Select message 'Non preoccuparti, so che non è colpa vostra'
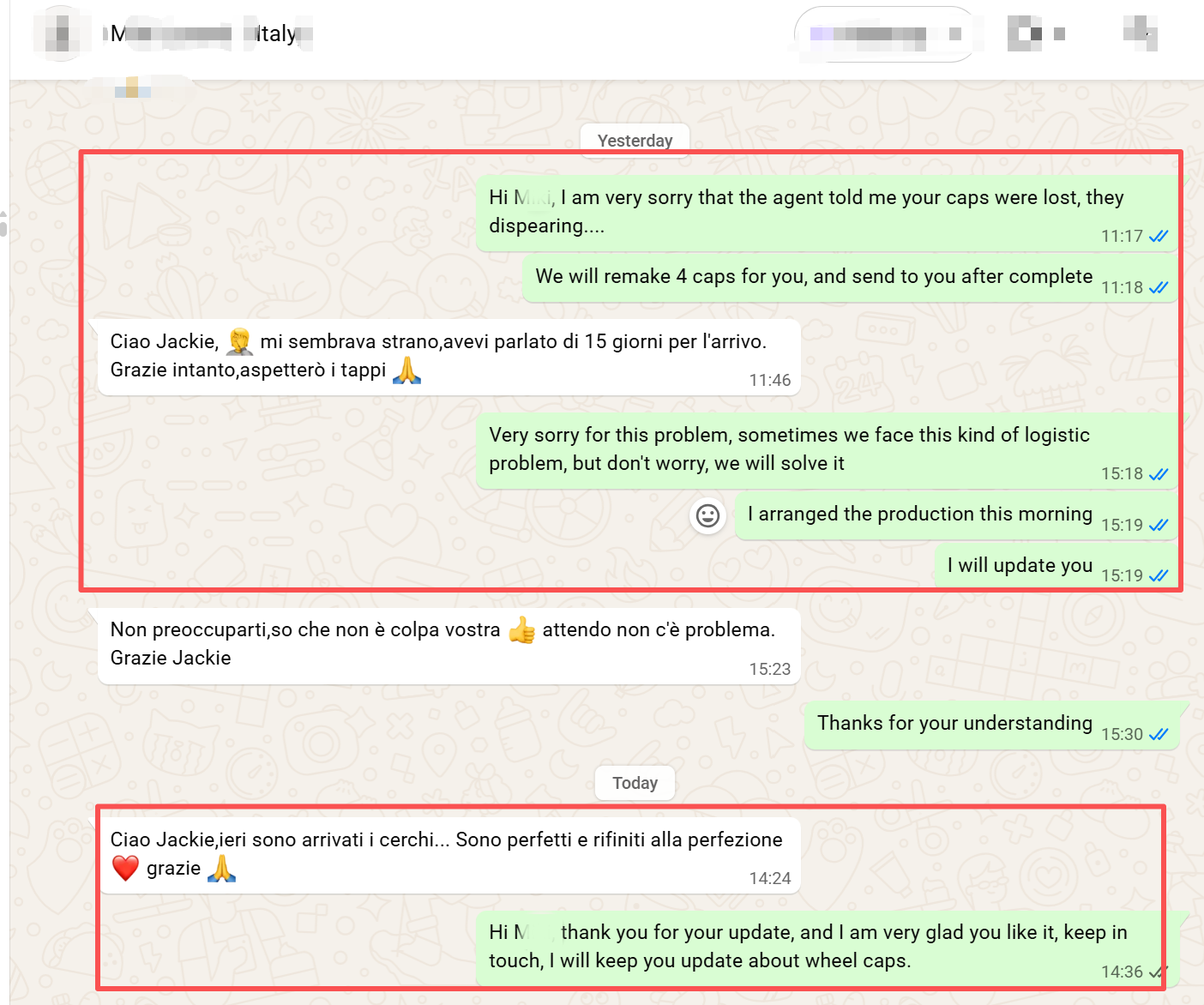The height and width of the screenshot is (1005, 1204). coord(449,646)
